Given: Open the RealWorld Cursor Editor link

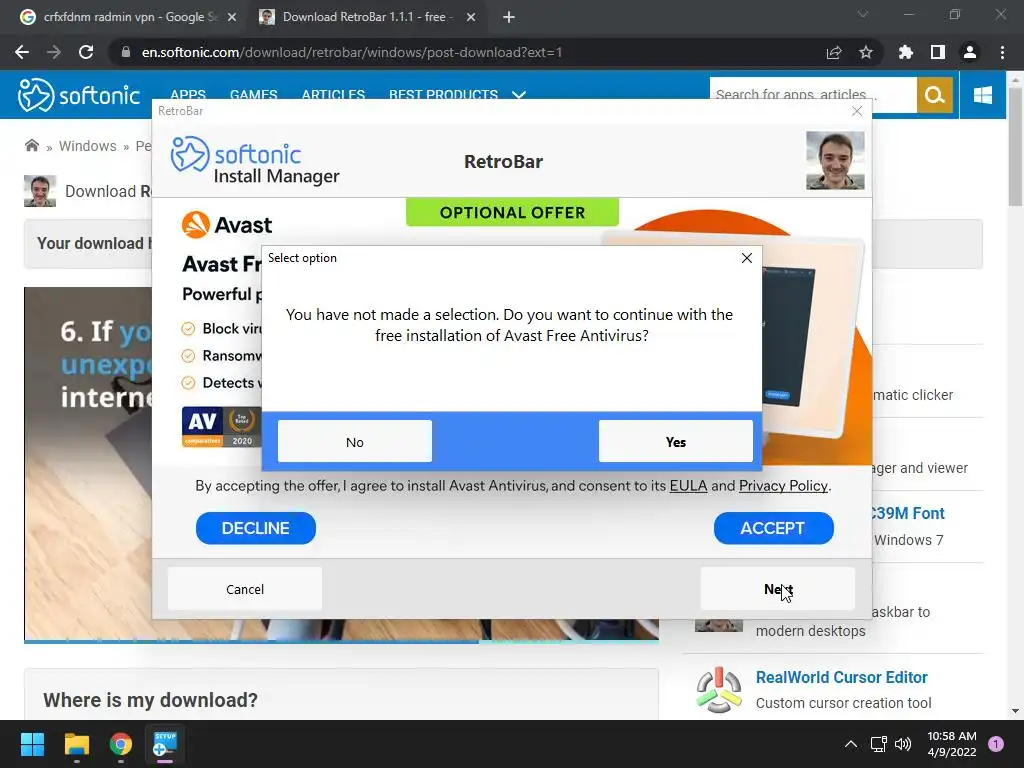Looking at the screenshot, I should (x=841, y=677).
